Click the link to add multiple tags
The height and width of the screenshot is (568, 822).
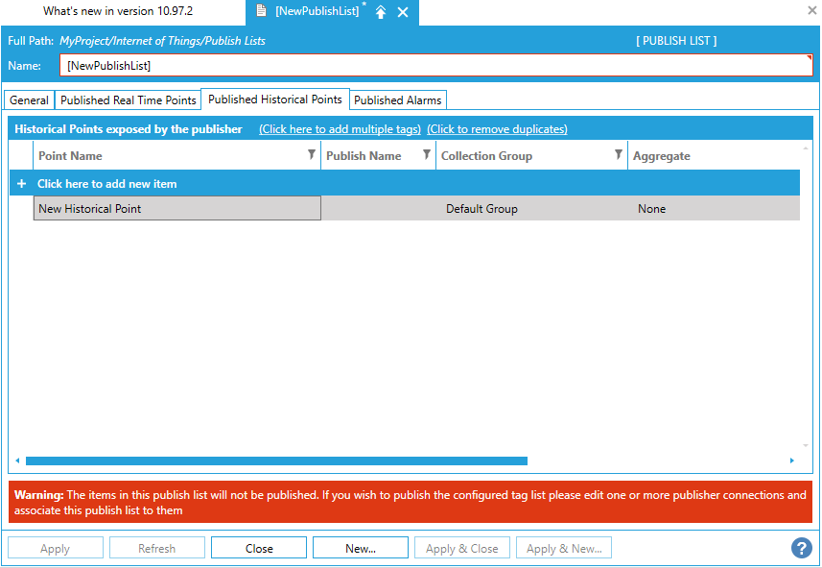[339, 129]
